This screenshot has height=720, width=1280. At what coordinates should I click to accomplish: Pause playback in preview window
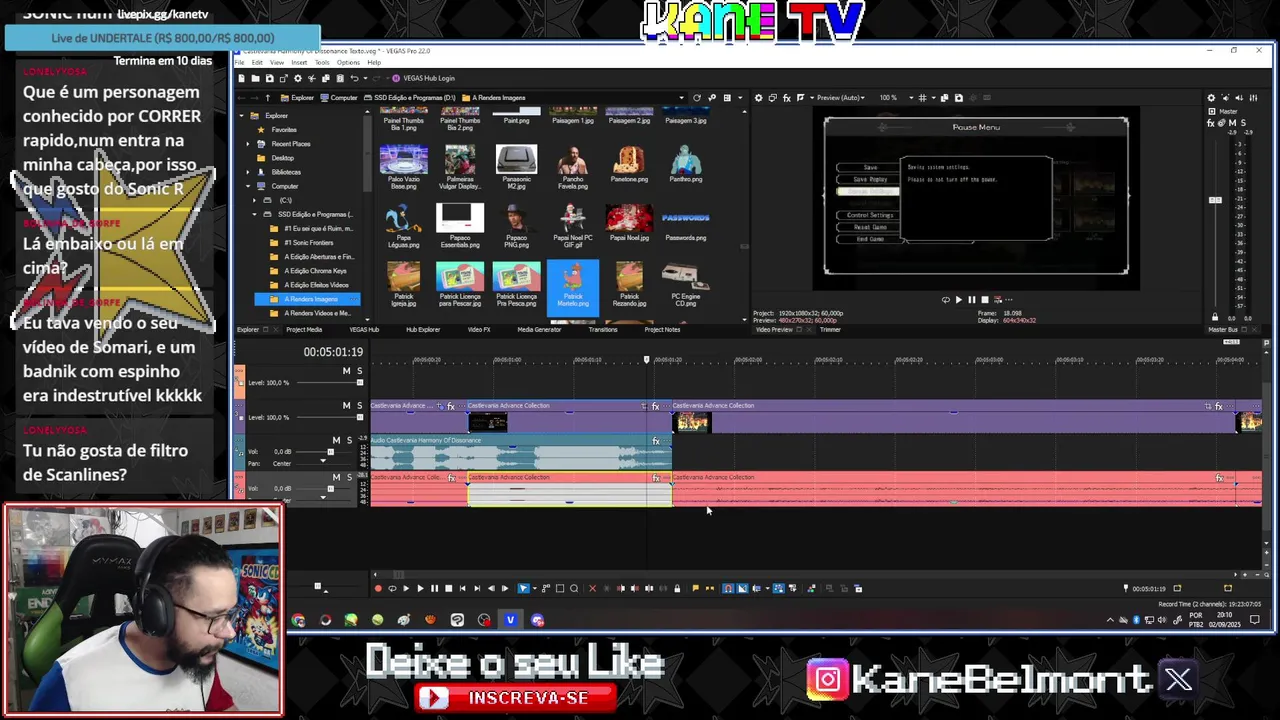point(971,299)
